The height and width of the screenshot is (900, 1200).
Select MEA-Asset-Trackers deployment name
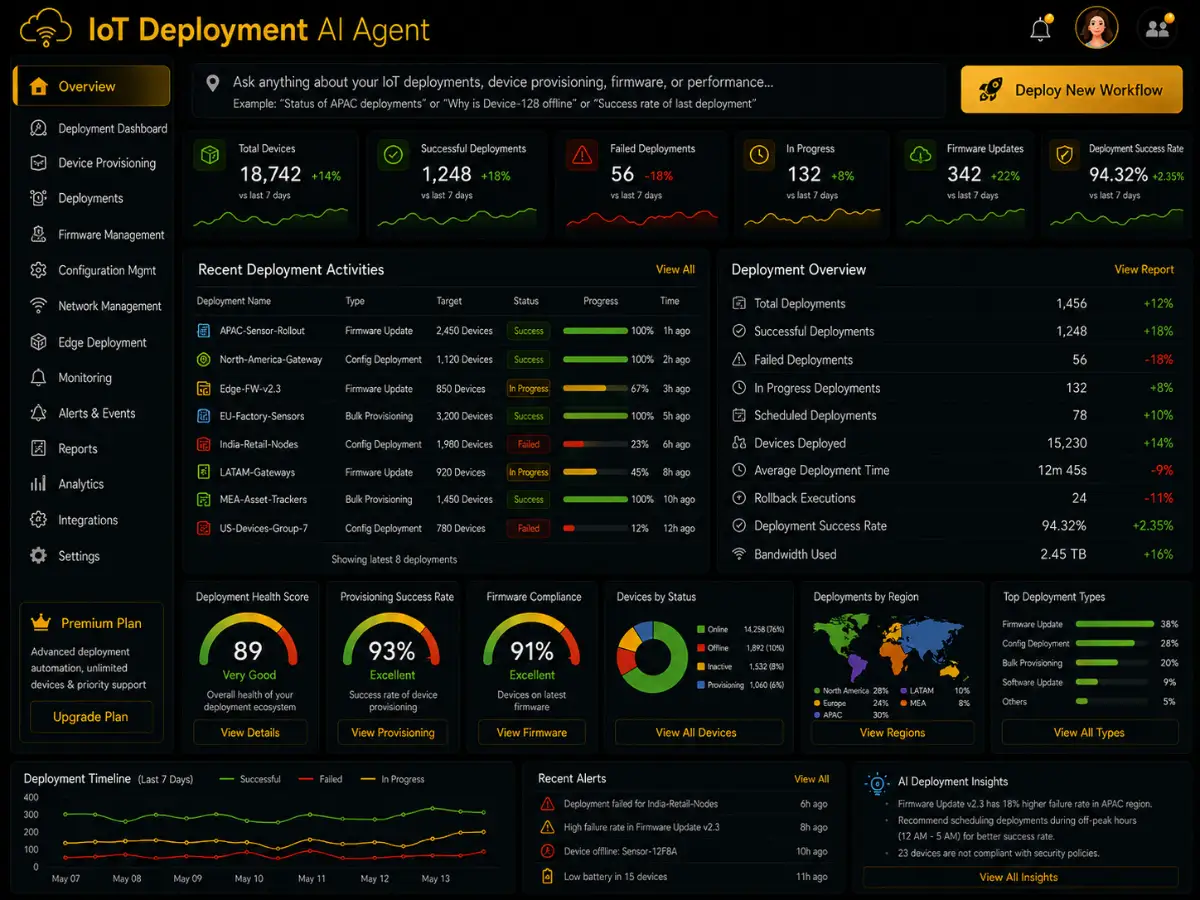[x=263, y=499]
